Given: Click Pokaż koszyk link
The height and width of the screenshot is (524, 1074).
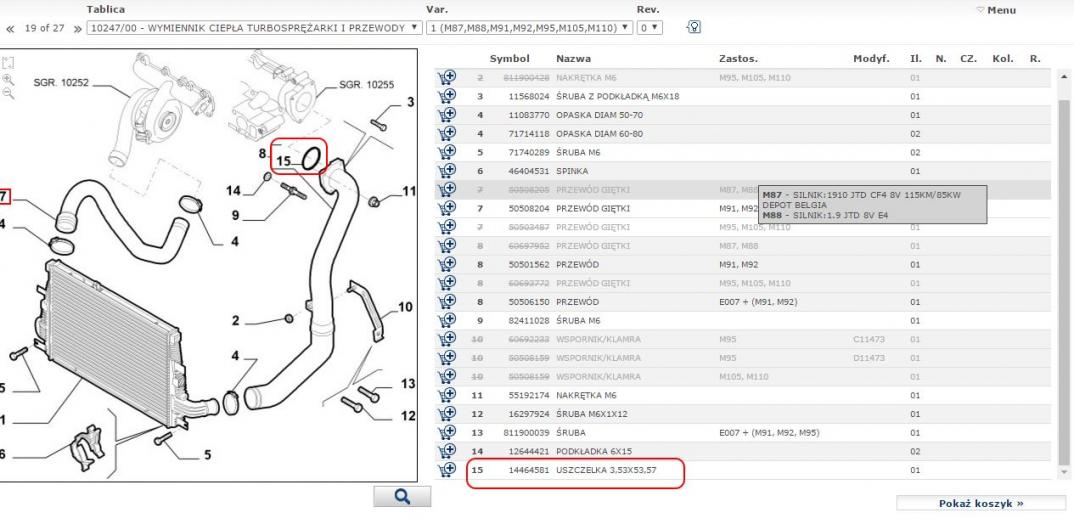Looking at the screenshot, I should (981, 503).
